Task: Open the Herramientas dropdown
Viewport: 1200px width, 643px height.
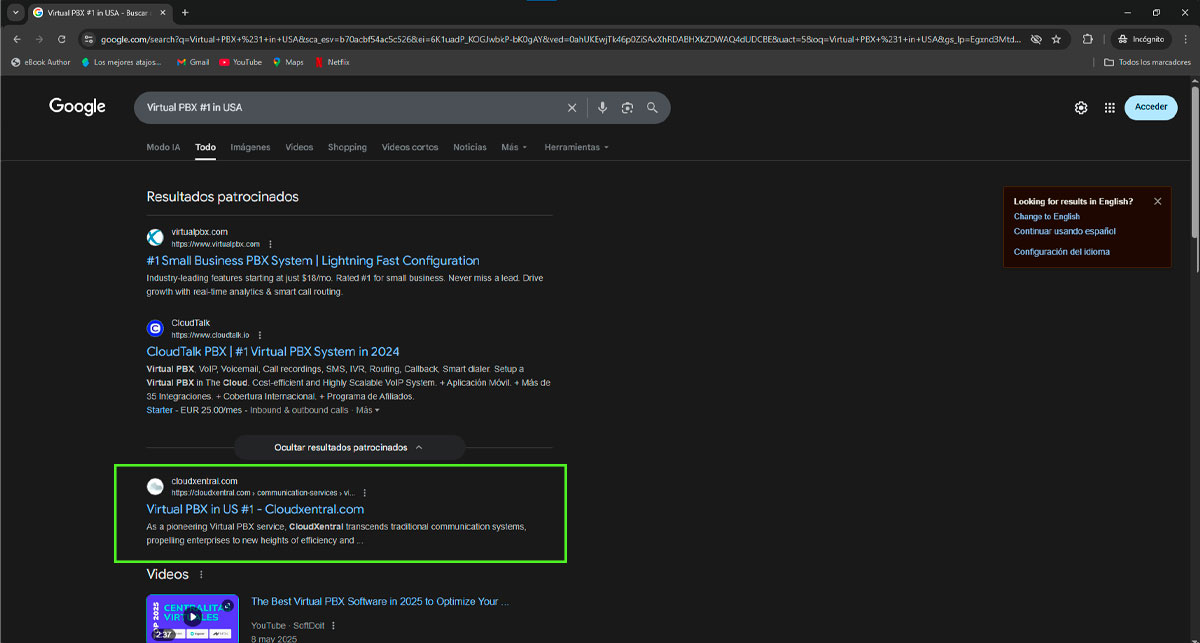Action: 576,147
